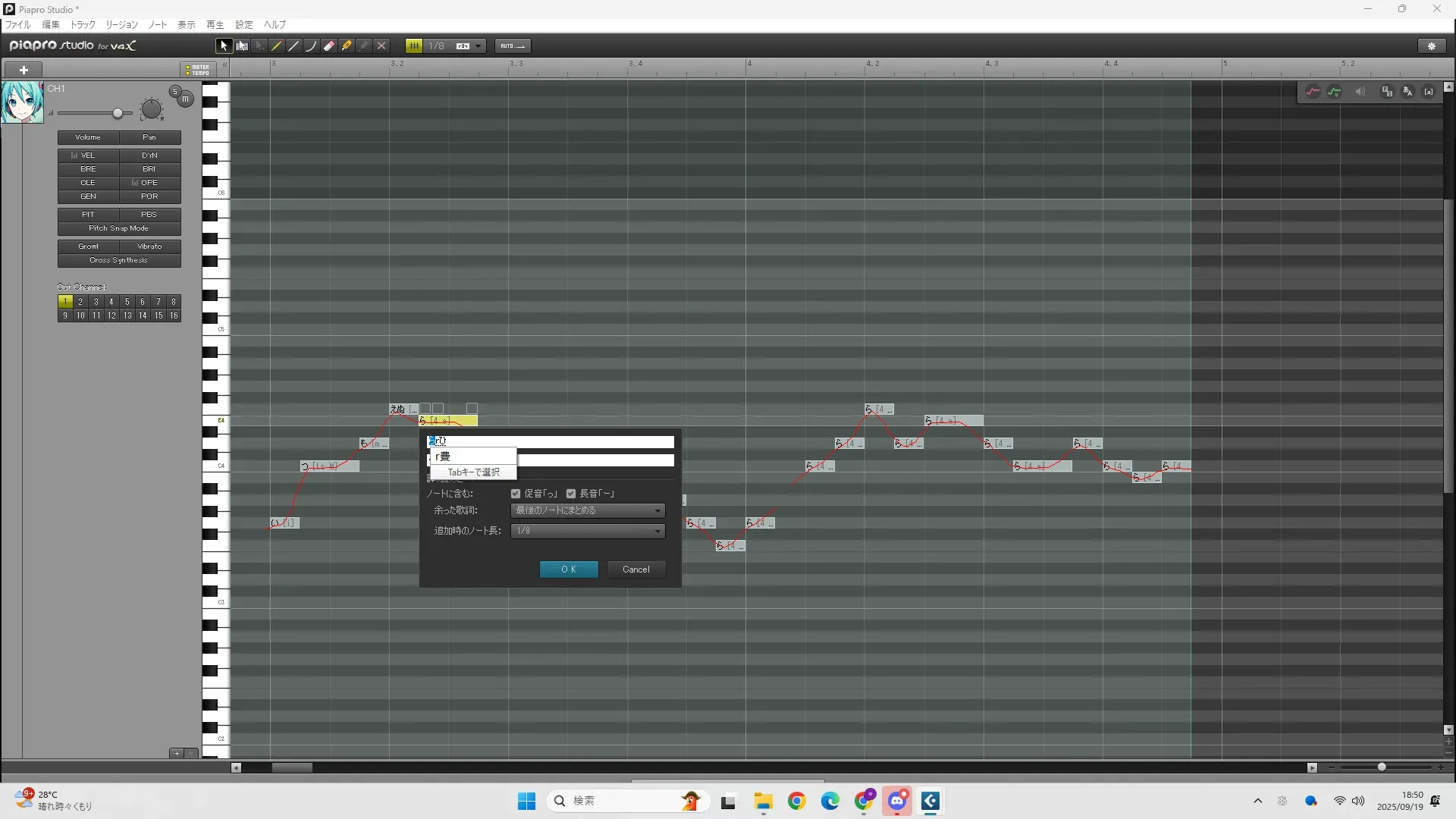Open the 追加時のノート長 dropdown
Image resolution: width=1456 pixels, height=819 pixels.
tap(588, 531)
